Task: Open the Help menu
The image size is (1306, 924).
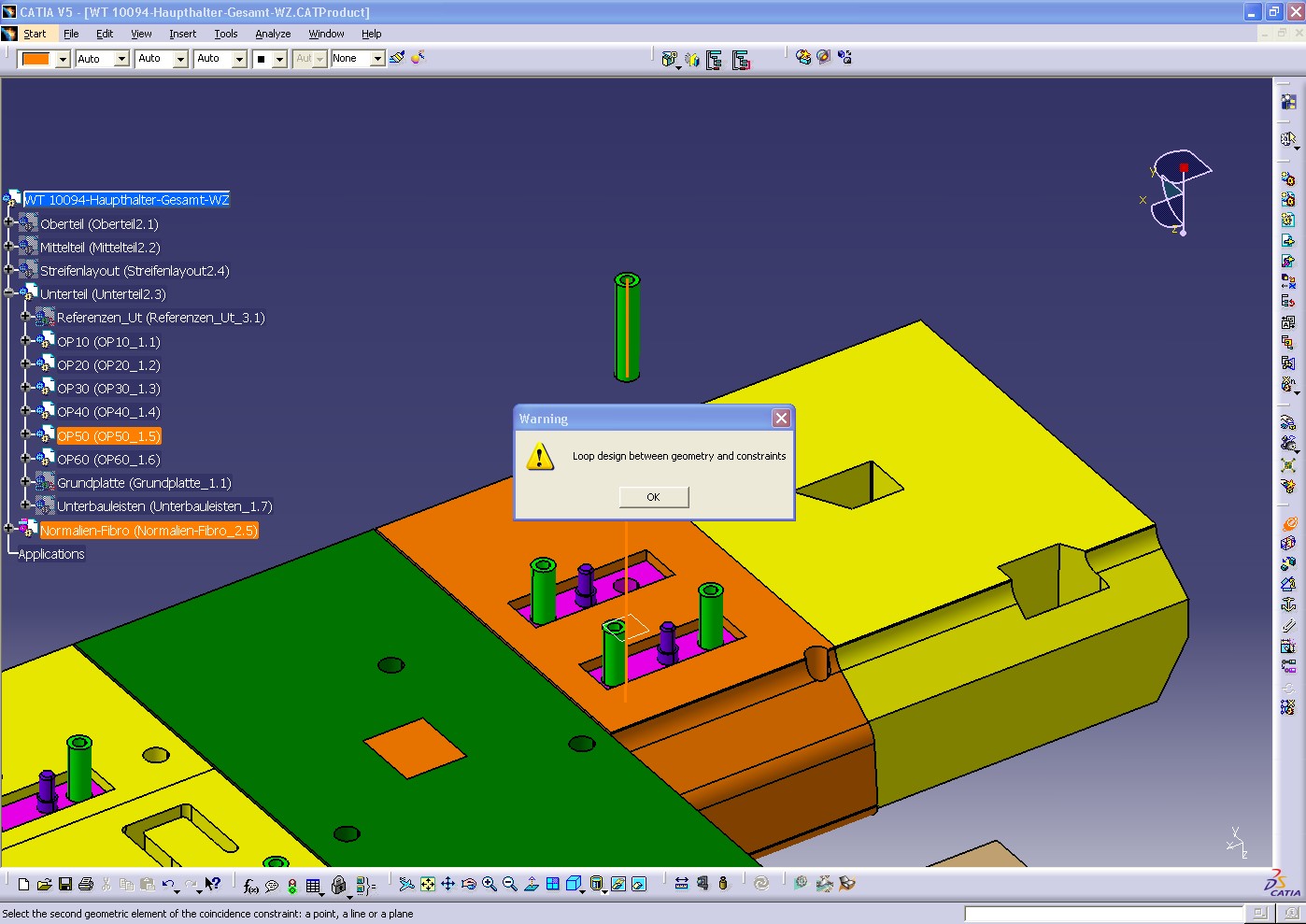Action: (x=372, y=34)
